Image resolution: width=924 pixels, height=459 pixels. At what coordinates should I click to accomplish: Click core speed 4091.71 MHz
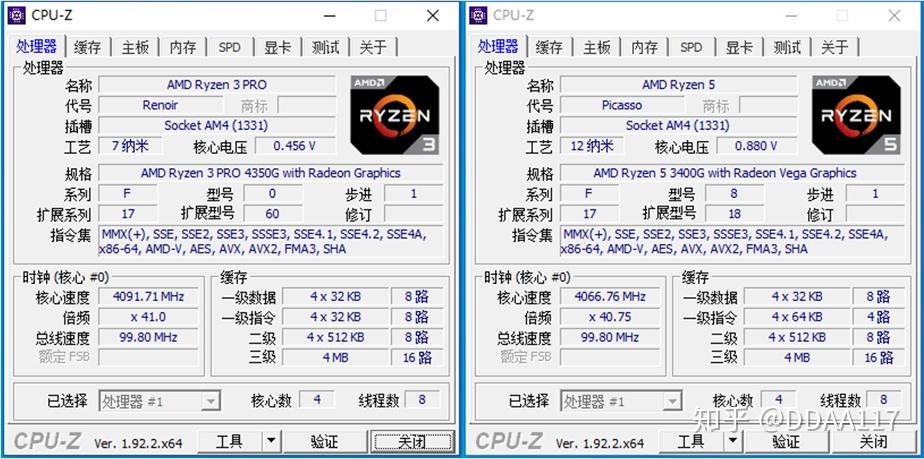pyautogui.click(x=148, y=296)
